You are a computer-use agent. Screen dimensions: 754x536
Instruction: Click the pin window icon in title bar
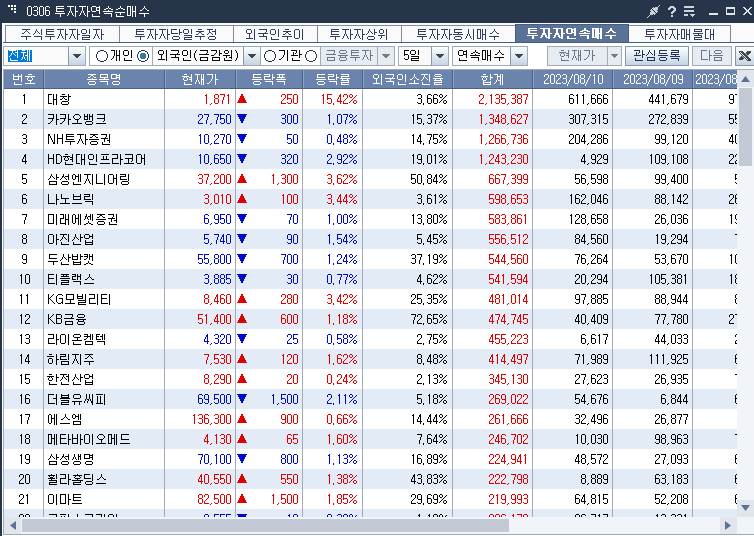click(x=653, y=11)
